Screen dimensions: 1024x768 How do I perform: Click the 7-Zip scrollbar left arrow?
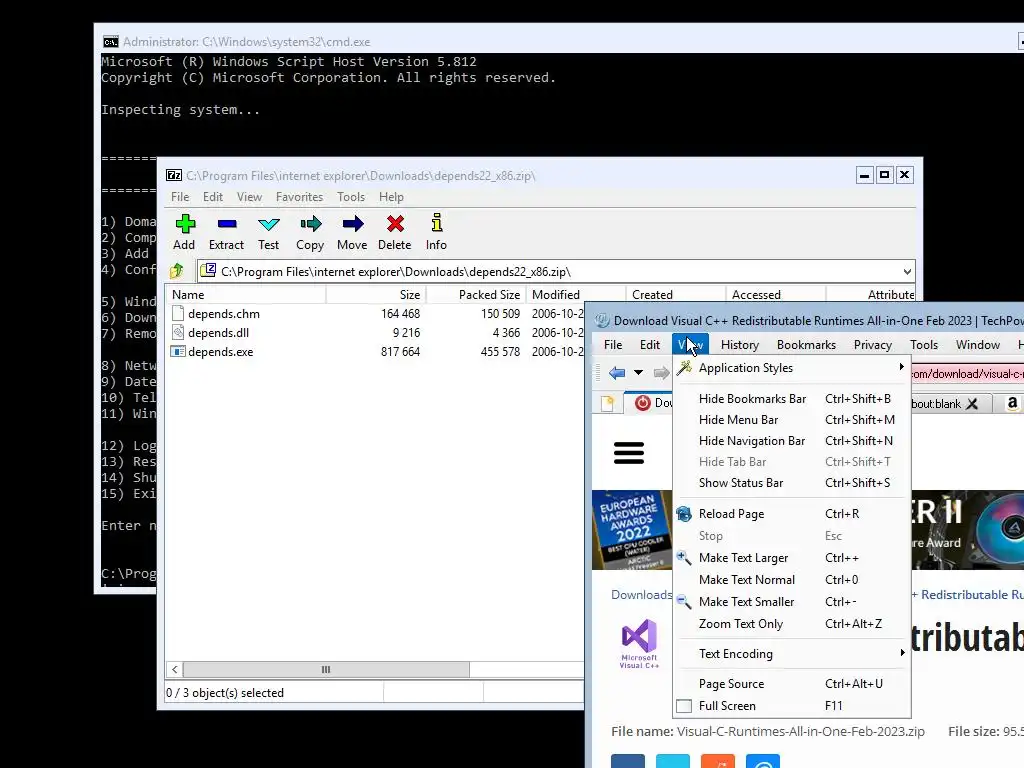click(174, 669)
